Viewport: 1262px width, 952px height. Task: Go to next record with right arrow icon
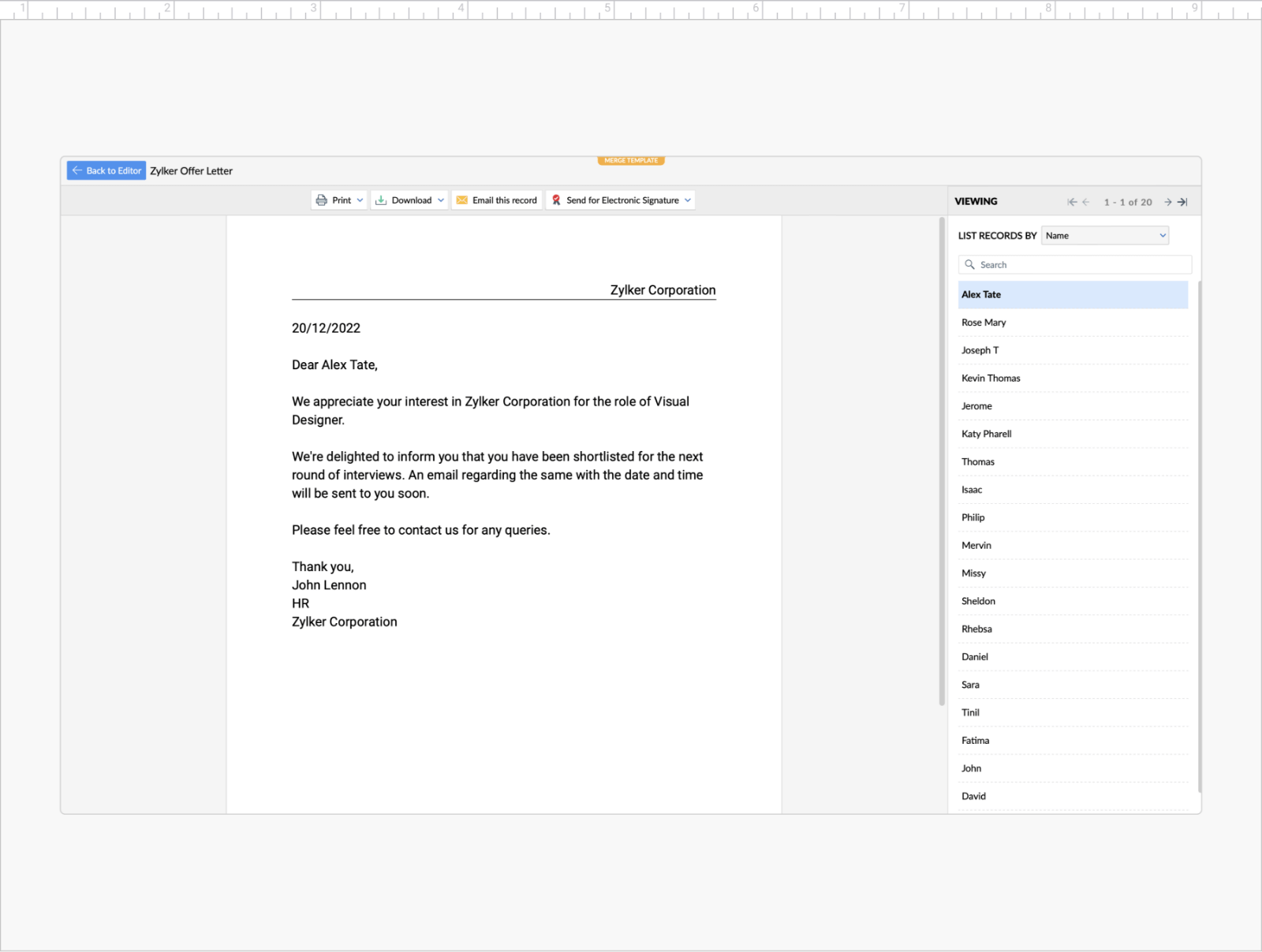coord(1168,202)
